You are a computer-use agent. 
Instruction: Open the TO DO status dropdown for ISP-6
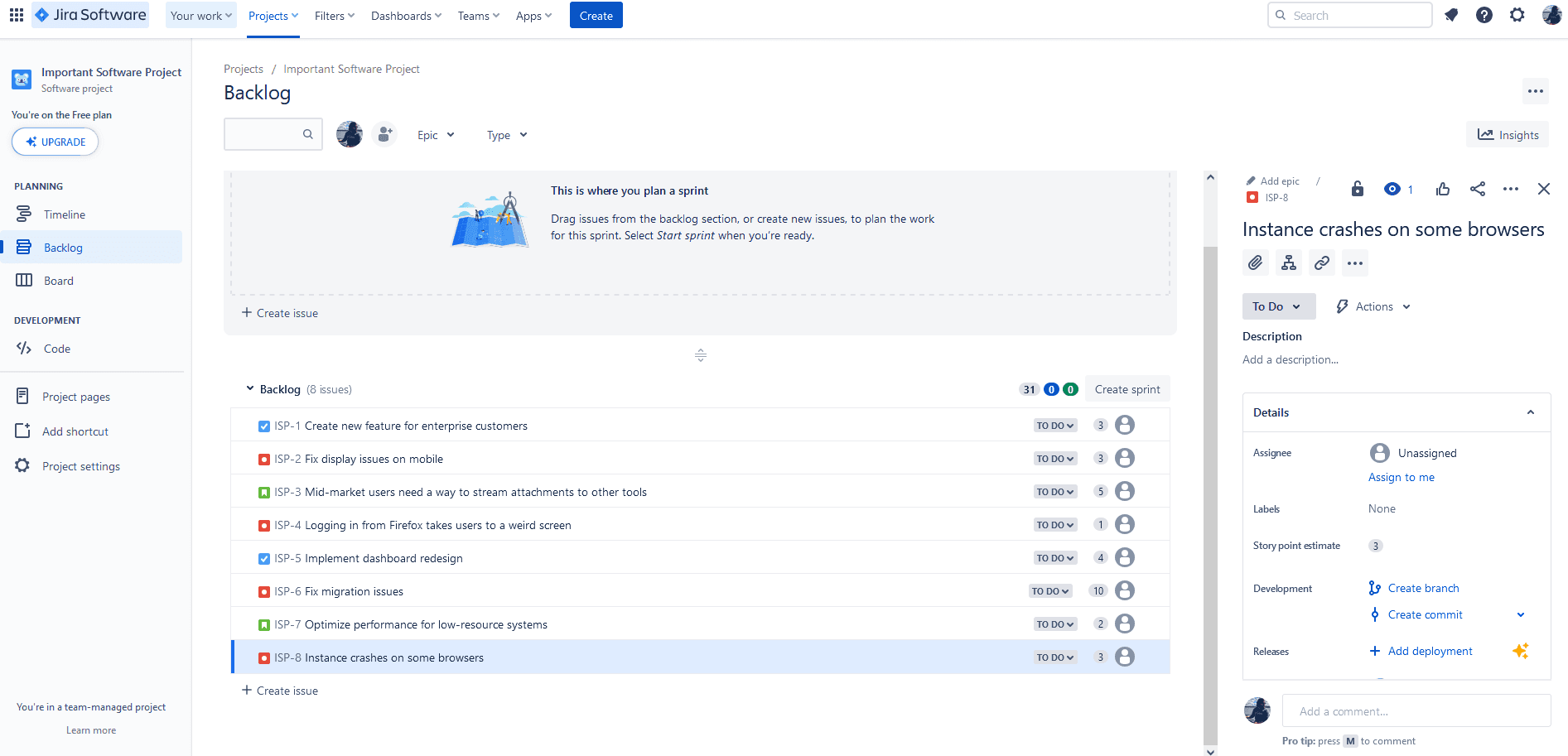(x=1049, y=590)
